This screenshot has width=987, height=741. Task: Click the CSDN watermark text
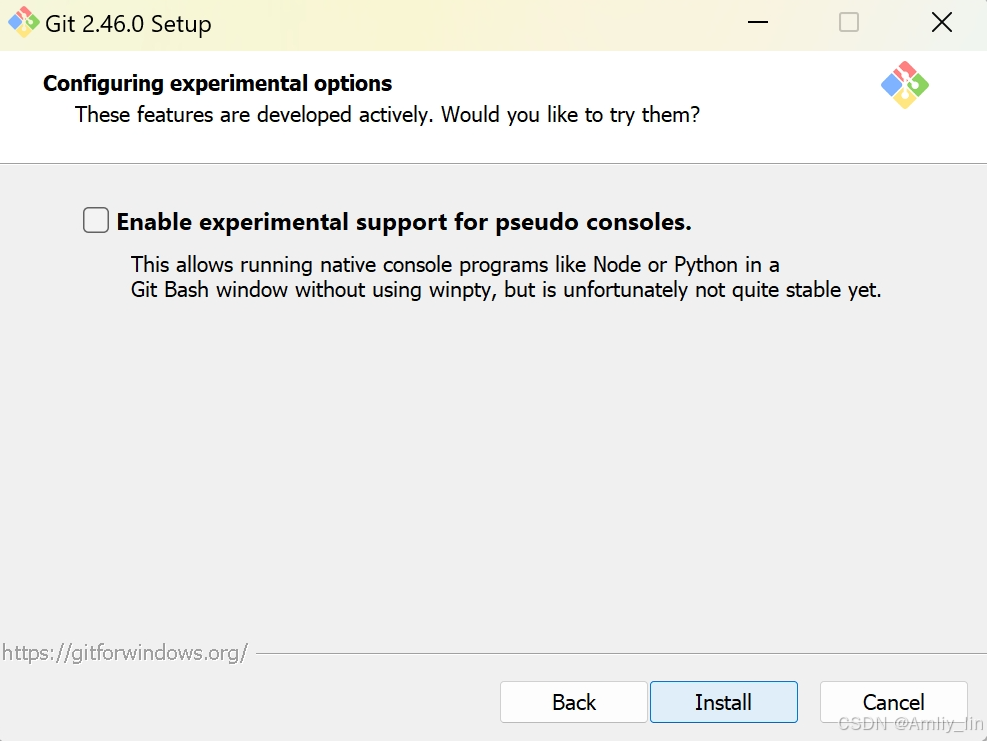pyautogui.click(x=910, y=724)
